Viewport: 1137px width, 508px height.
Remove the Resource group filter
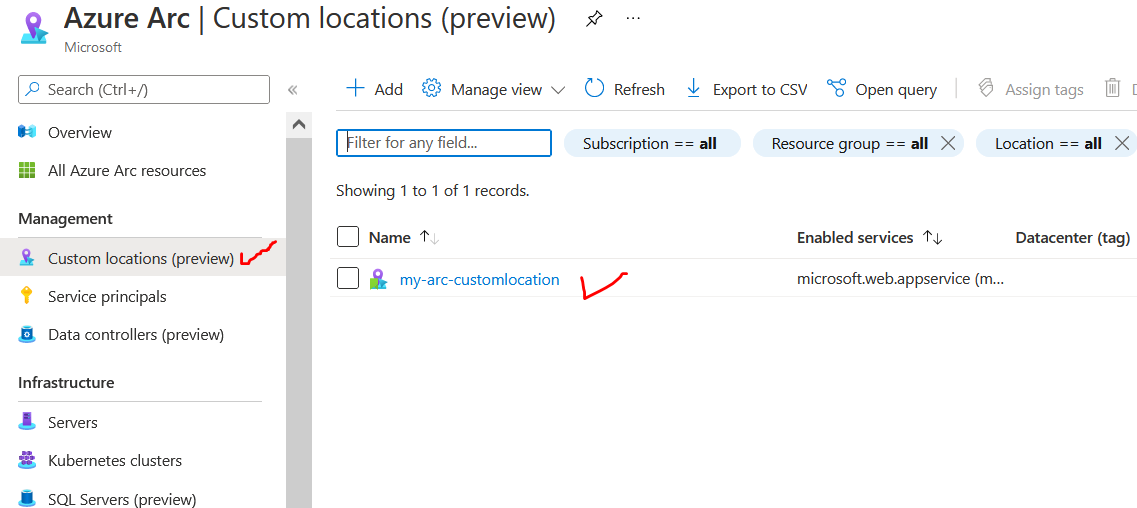[947, 143]
